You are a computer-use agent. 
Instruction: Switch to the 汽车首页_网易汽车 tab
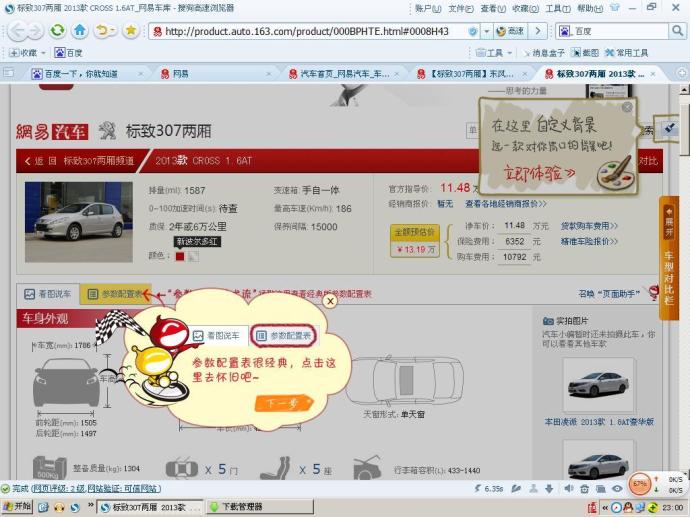tap(345, 74)
